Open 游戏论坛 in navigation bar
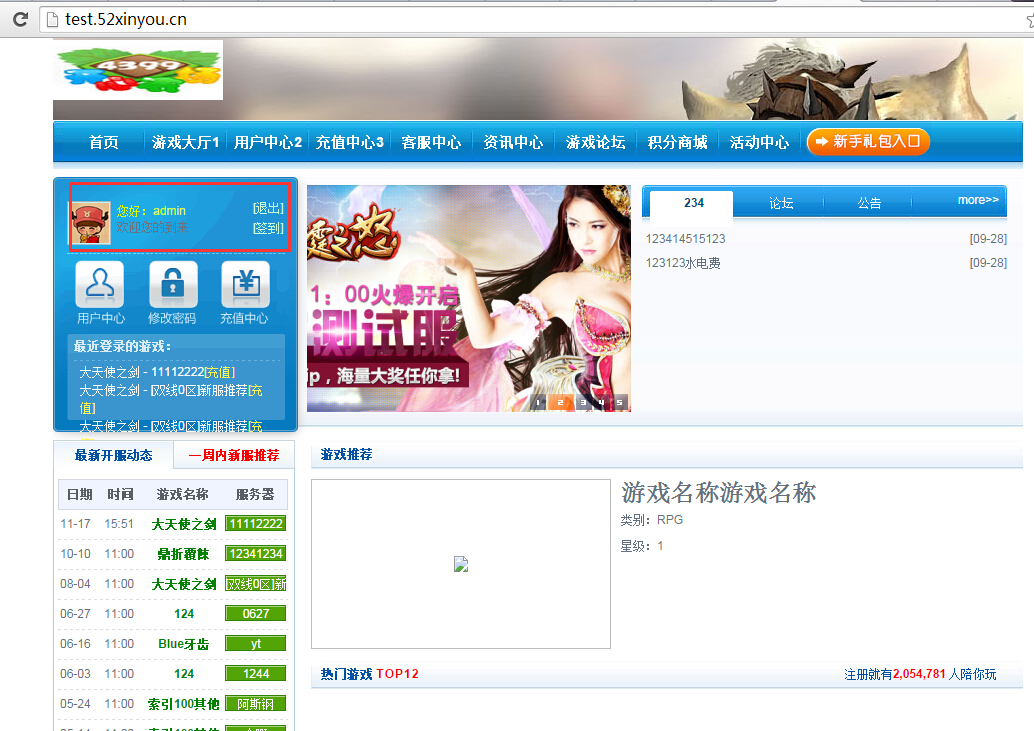 595,142
